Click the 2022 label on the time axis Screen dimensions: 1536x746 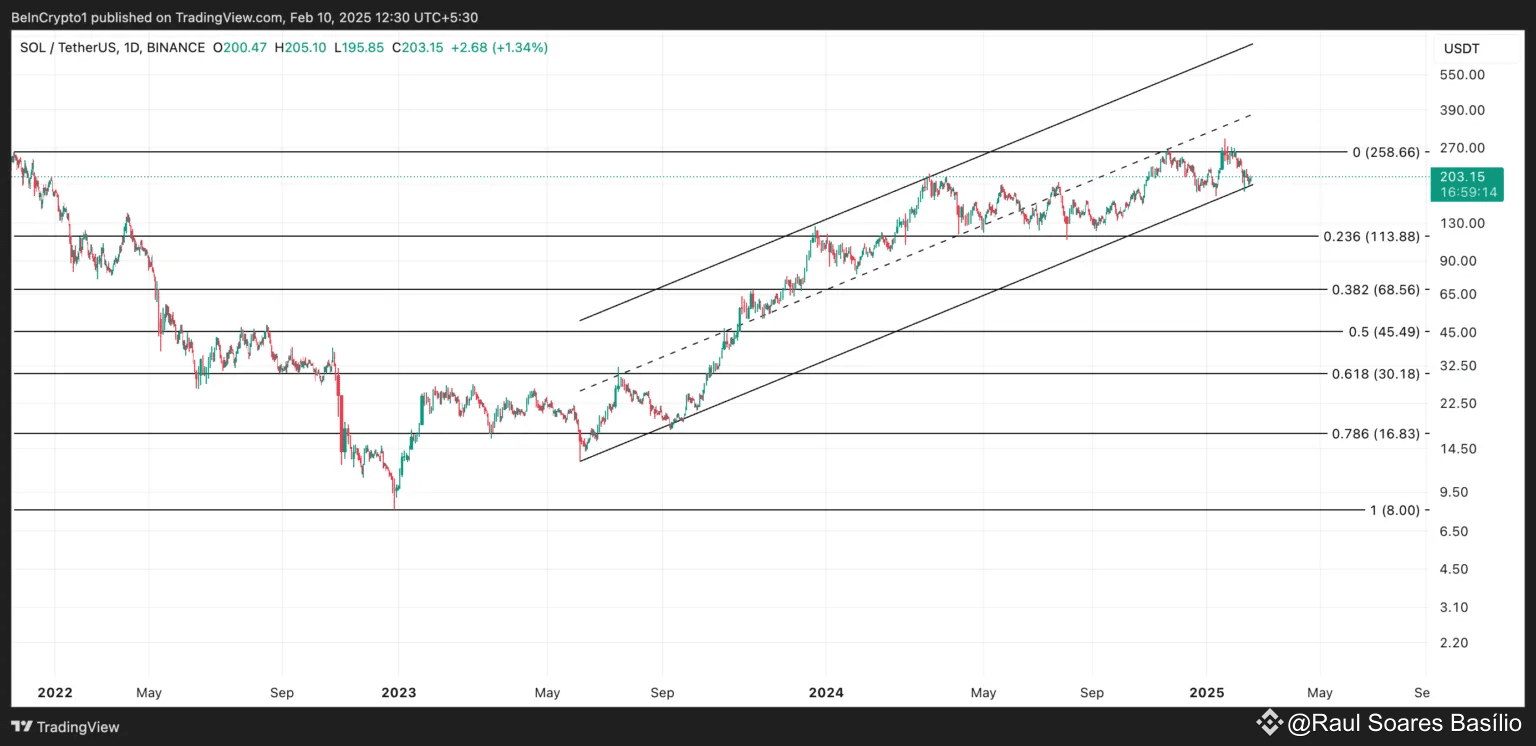point(55,692)
